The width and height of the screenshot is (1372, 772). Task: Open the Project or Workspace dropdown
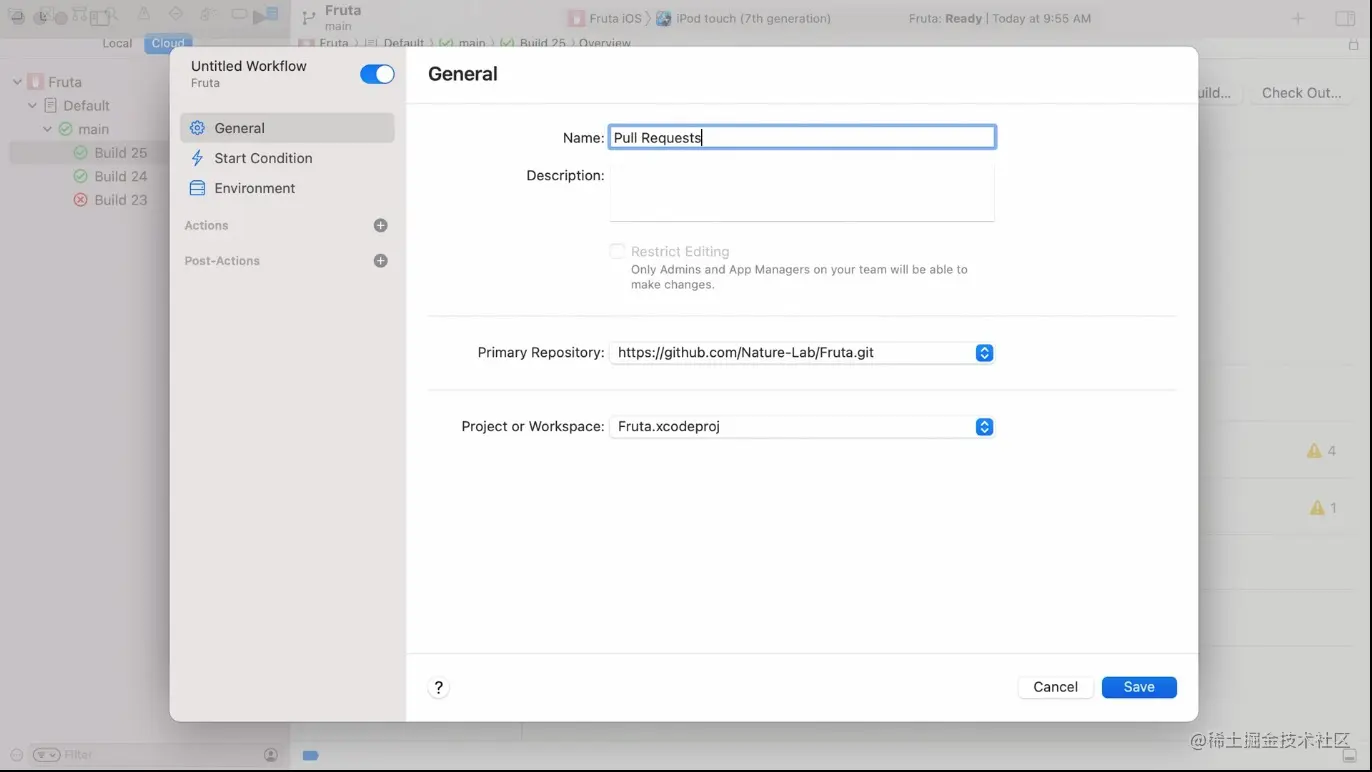(x=802, y=427)
